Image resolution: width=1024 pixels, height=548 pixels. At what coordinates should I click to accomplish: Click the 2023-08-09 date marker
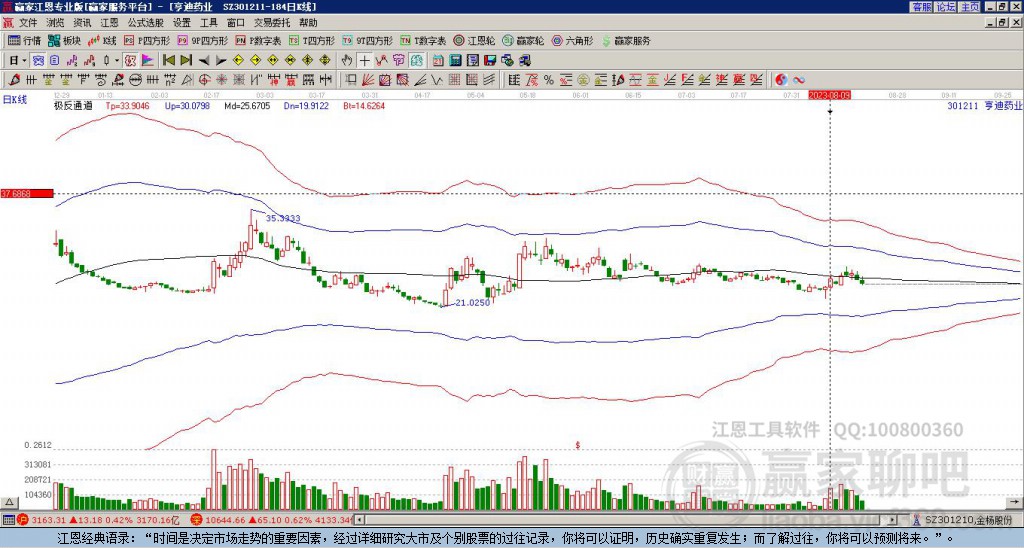829,95
